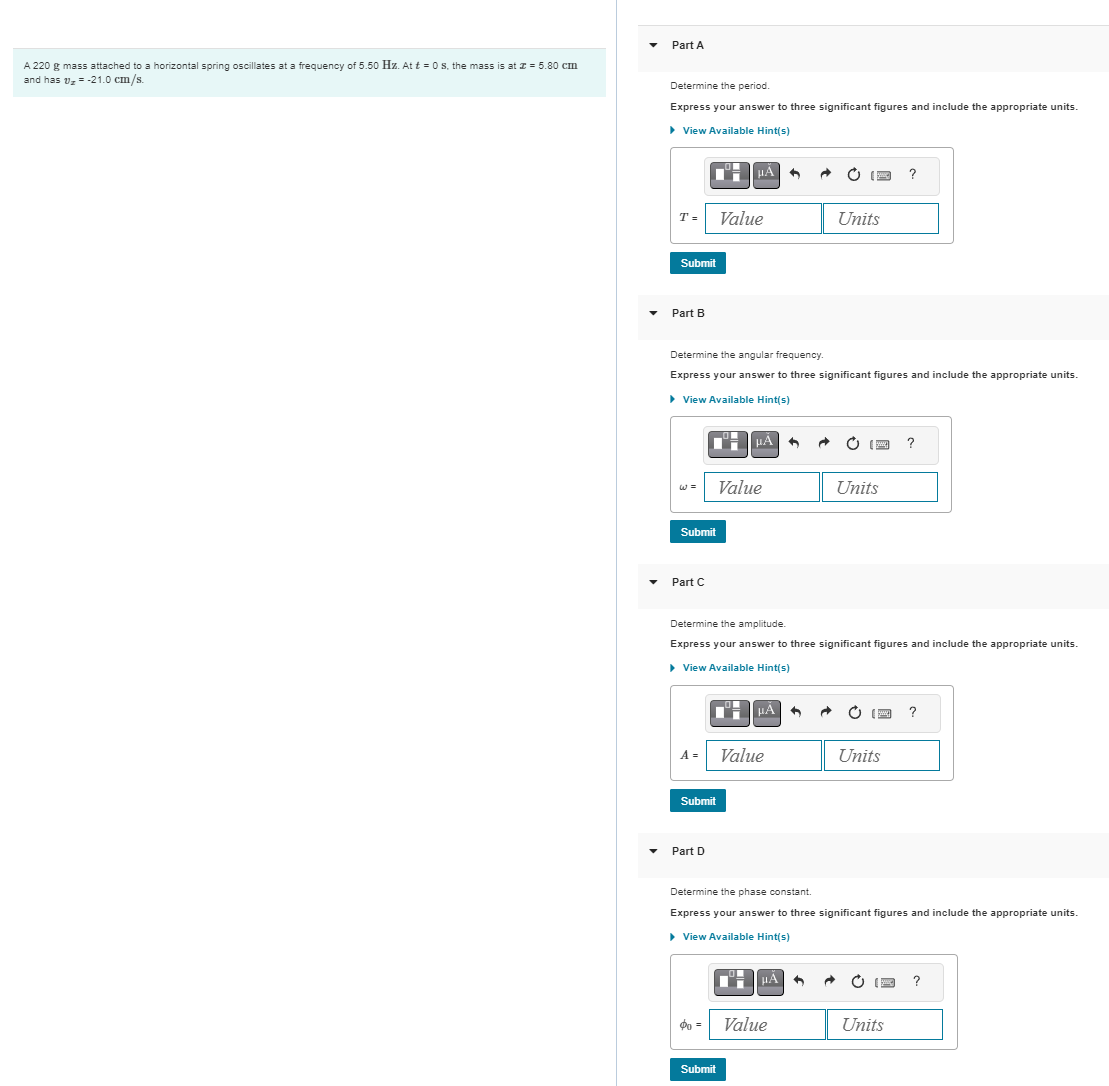Expand View Available Hint(s) in Part B
Image resolution: width=1109 pixels, height=1086 pixels.
[x=736, y=399]
